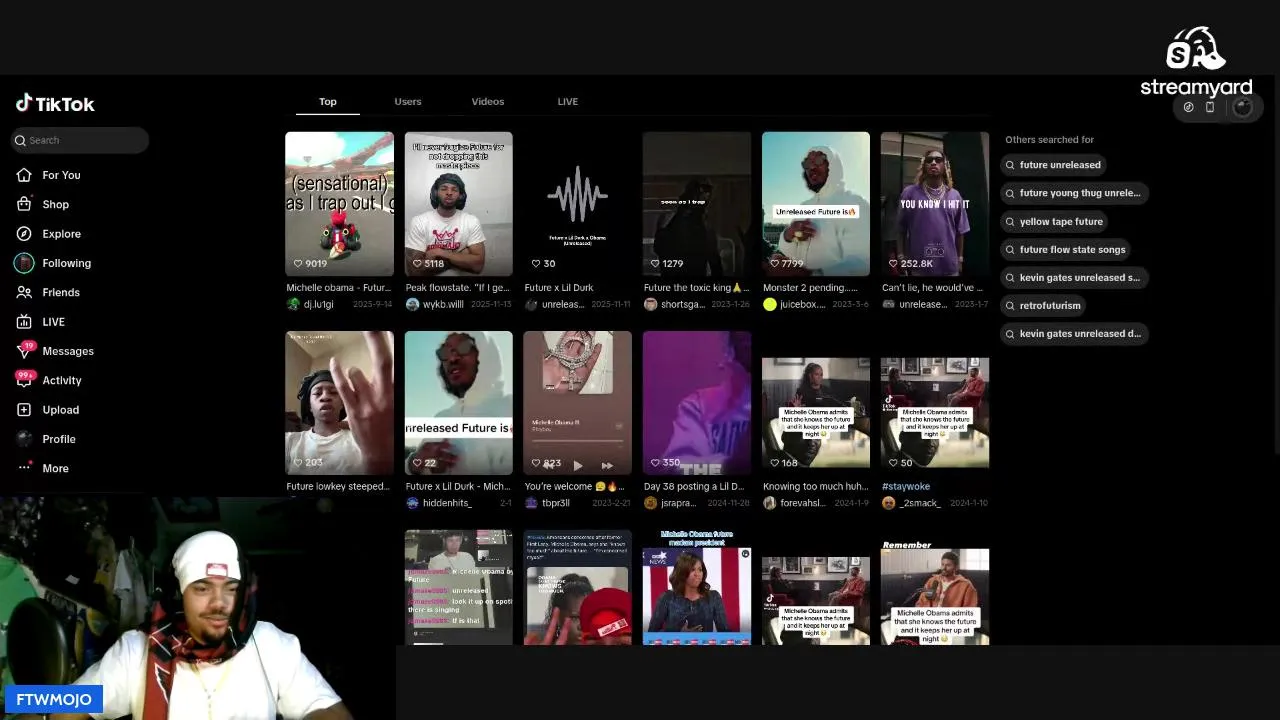This screenshot has height=720, width=1280.
Task: Open _2smack_ username
Action: coord(920,503)
